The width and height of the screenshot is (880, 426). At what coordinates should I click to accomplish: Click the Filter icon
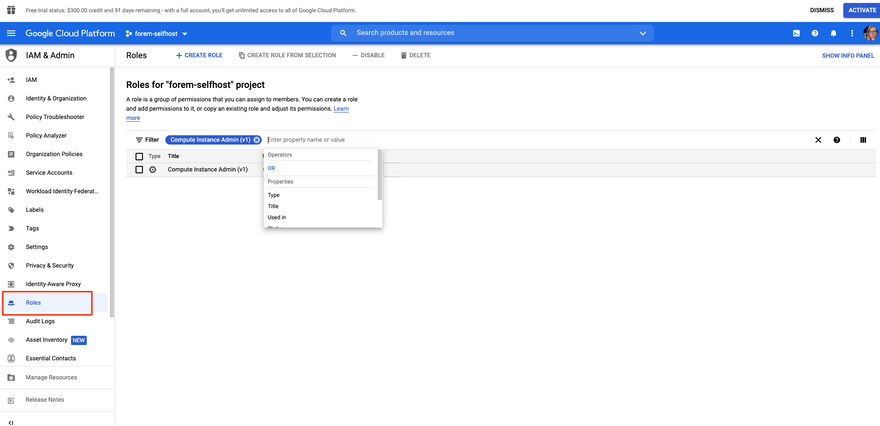pyautogui.click(x=139, y=140)
